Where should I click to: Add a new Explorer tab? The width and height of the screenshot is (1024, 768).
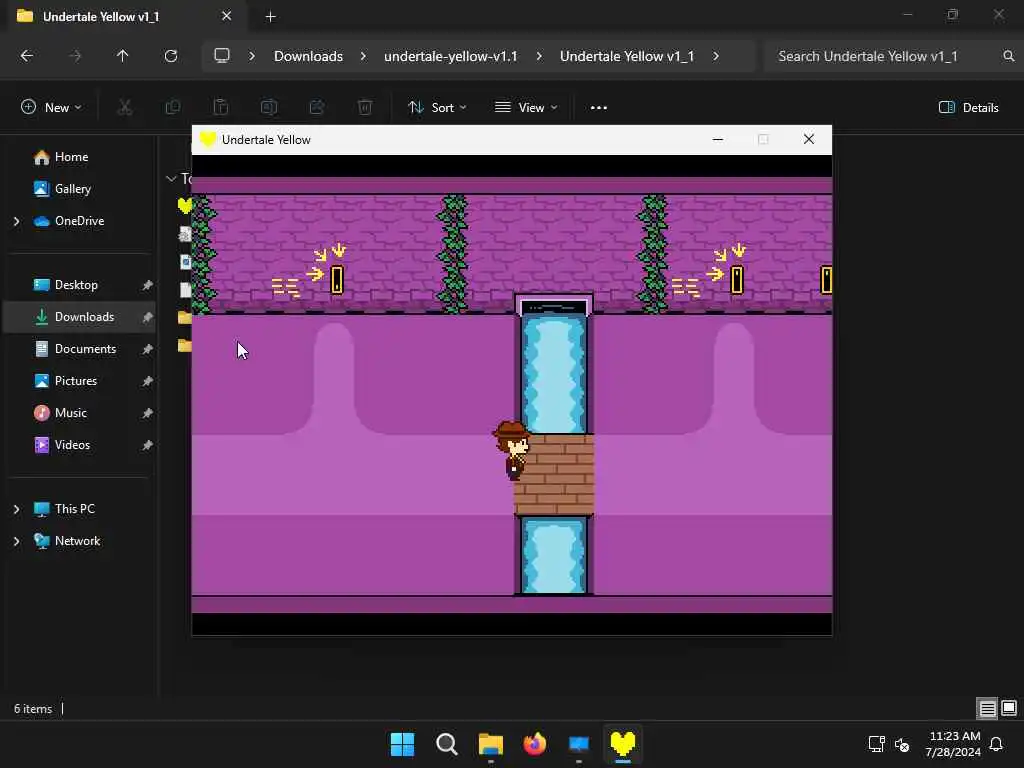tap(270, 17)
